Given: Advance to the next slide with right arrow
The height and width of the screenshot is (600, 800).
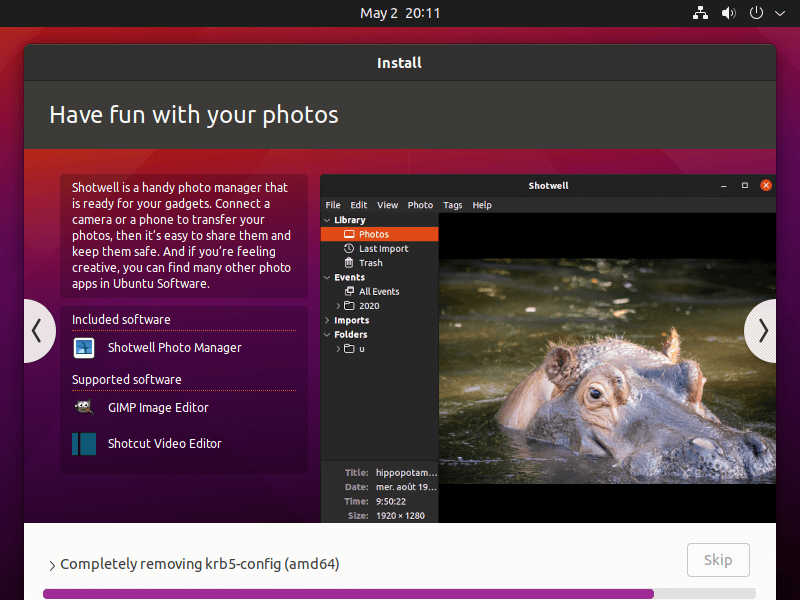Looking at the screenshot, I should click(761, 331).
